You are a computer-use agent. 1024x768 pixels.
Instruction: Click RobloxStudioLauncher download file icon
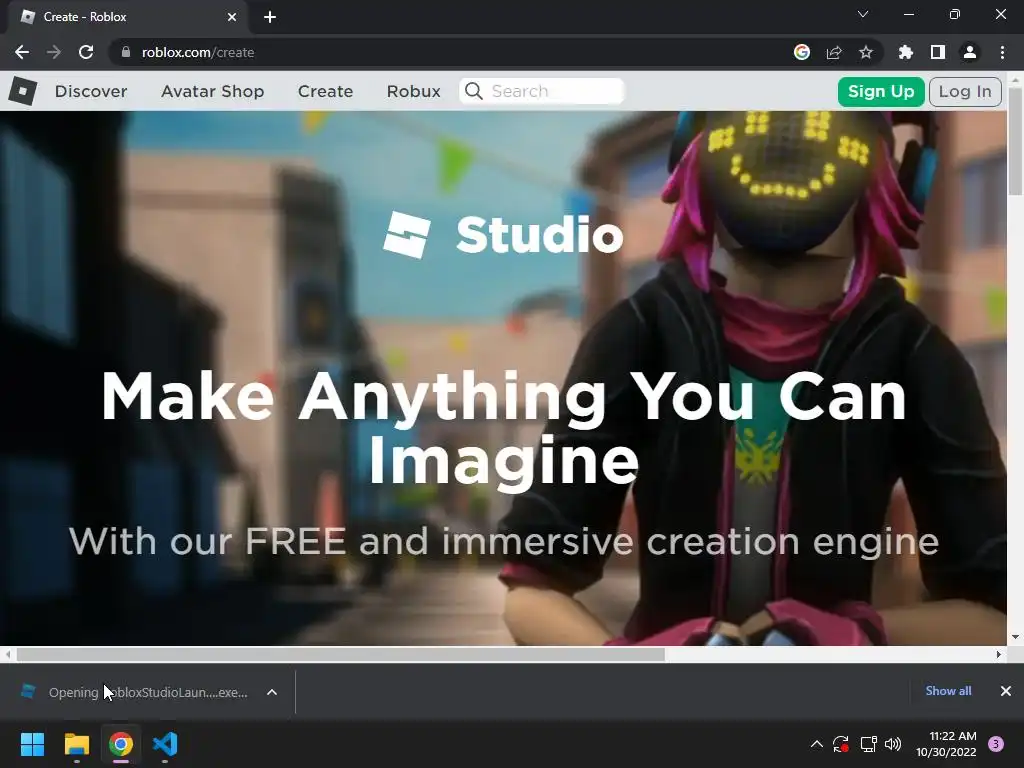28,691
